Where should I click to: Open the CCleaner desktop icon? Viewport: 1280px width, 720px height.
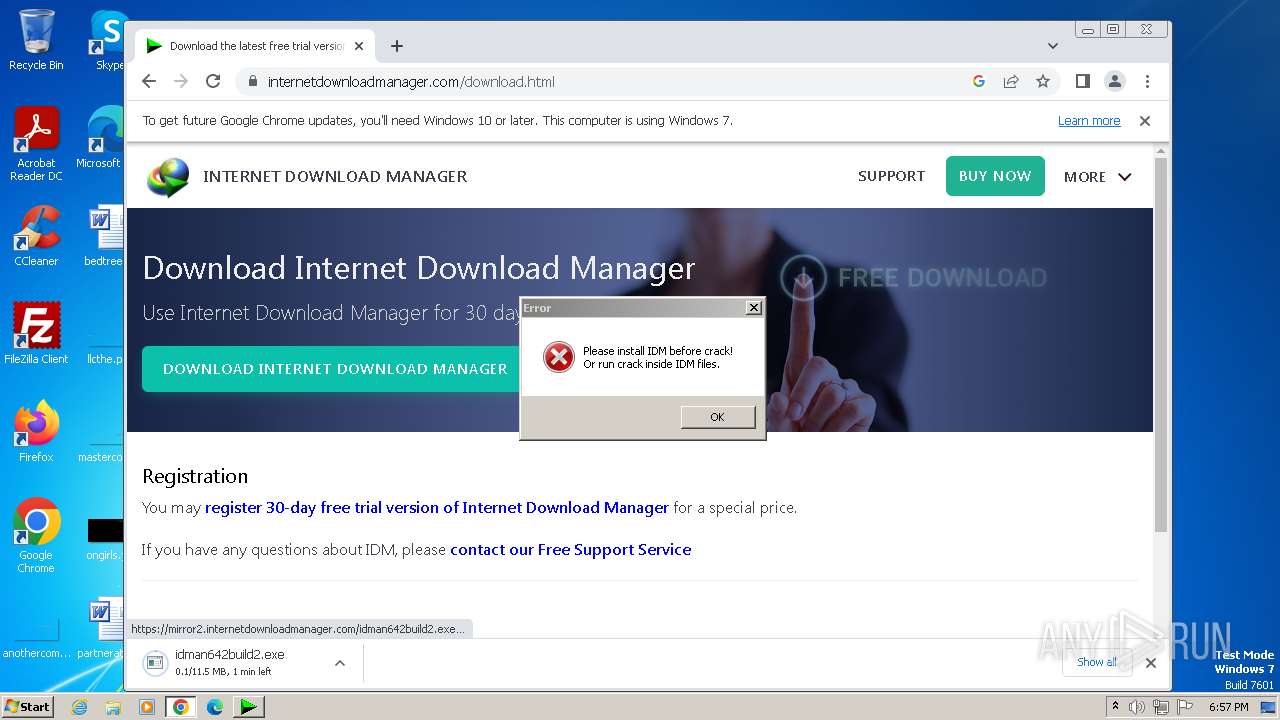pos(36,236)
